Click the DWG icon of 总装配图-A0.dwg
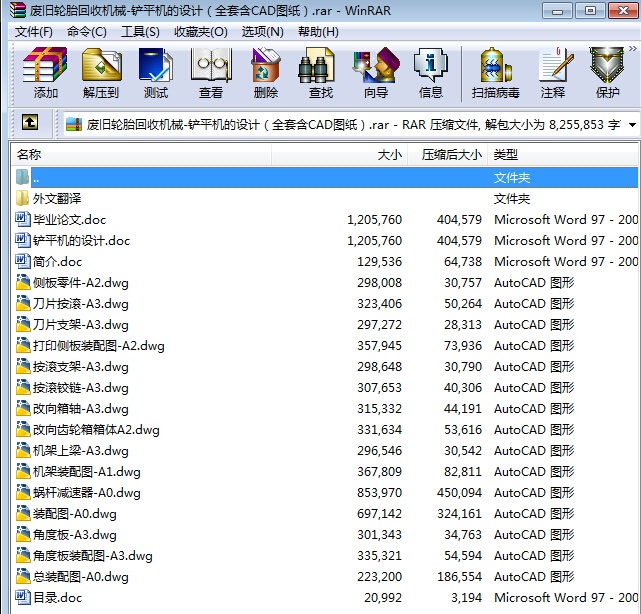 pos(22,576)
